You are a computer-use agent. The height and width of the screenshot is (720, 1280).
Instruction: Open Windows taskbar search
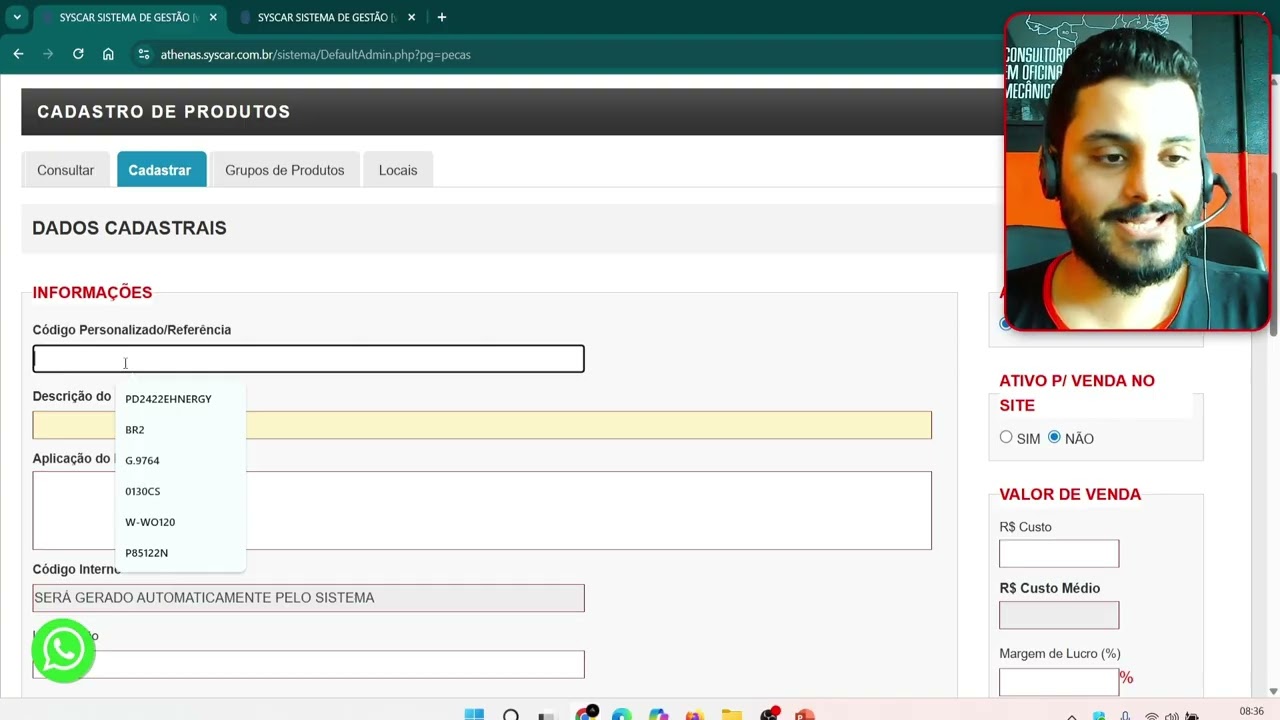[x=511, y=714]
